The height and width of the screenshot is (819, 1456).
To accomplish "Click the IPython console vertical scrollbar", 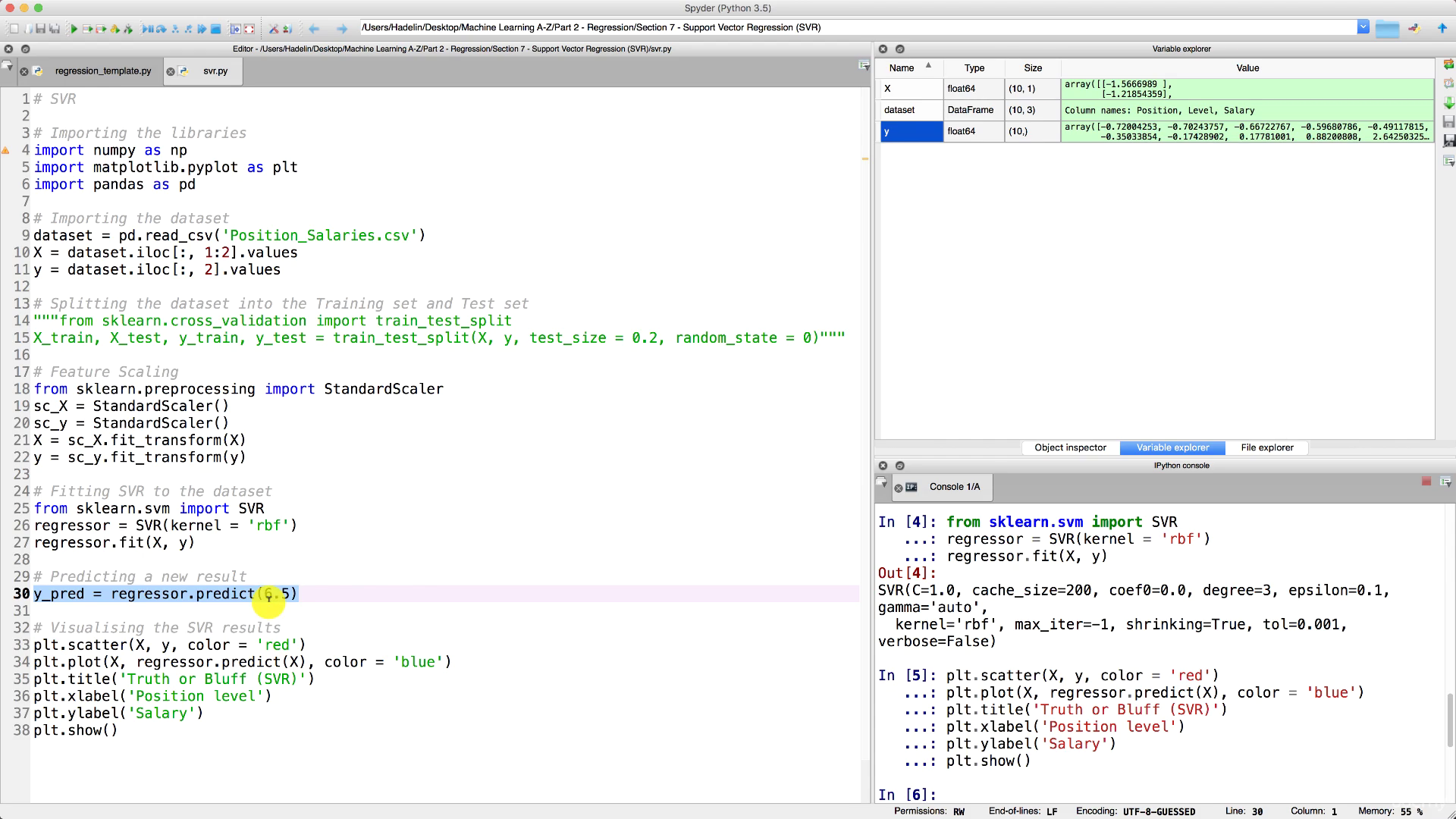I will [x=1449, y=720].
